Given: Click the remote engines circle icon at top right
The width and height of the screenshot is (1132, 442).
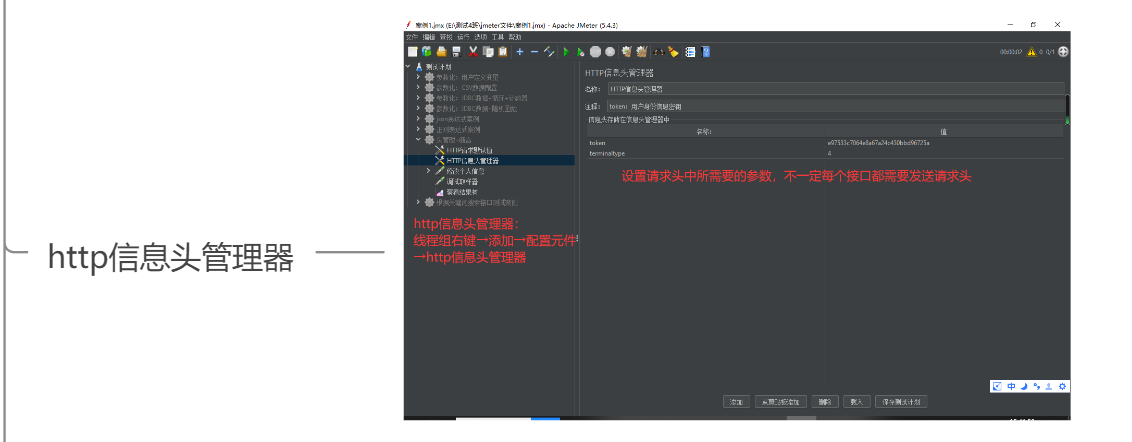Looking at the screenshot, I should tap(1063, 52).
